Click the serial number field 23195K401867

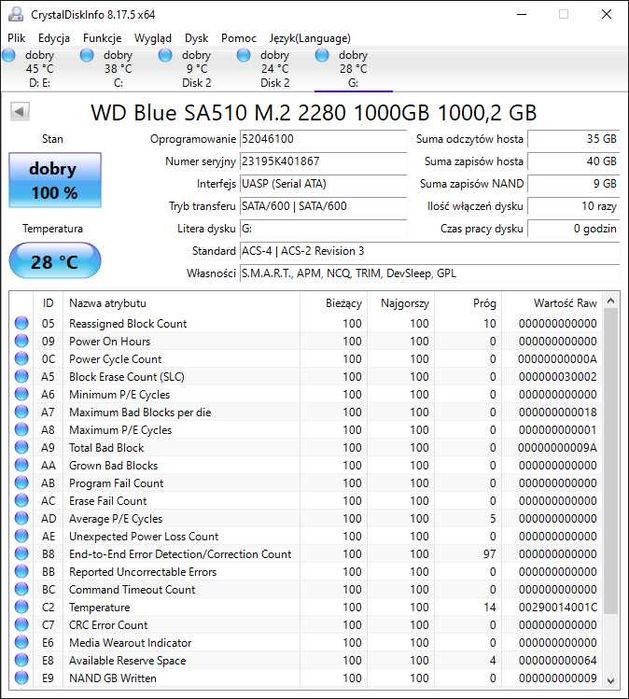coord(323,161)
